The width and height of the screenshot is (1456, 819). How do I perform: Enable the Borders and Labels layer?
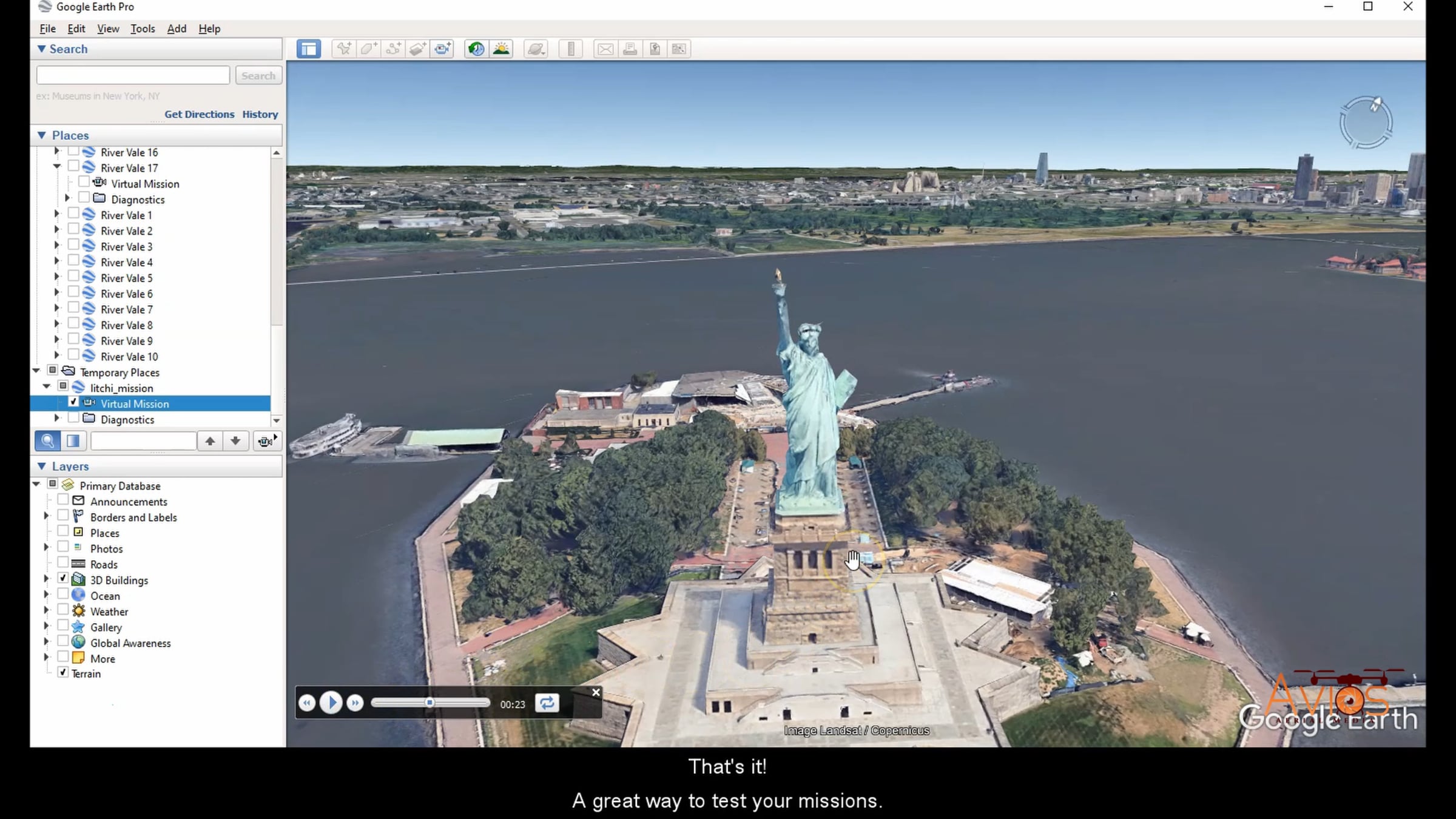pos(63,516)
